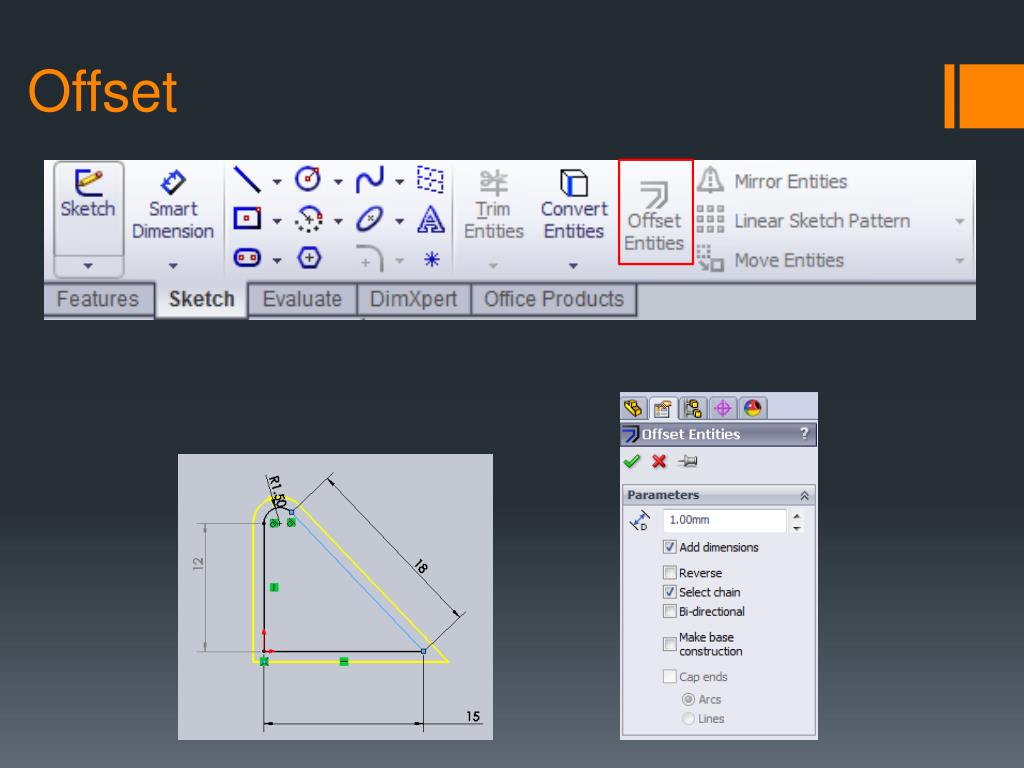Click the R1.50 radius dimension
The height and width of the screenshot is (768, 1024).
pos(277,492)
